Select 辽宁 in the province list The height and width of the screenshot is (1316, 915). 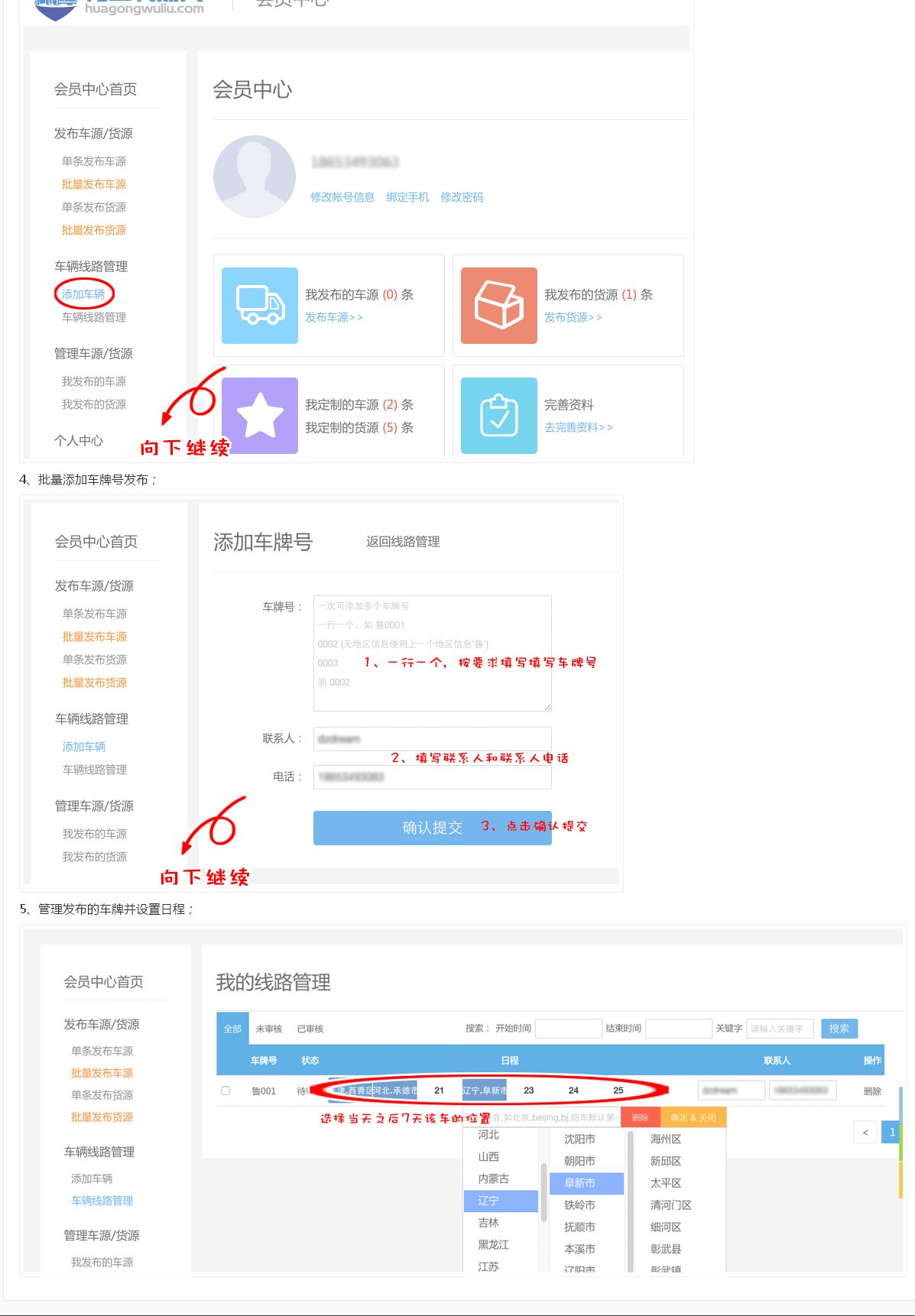pos(501,1201)
